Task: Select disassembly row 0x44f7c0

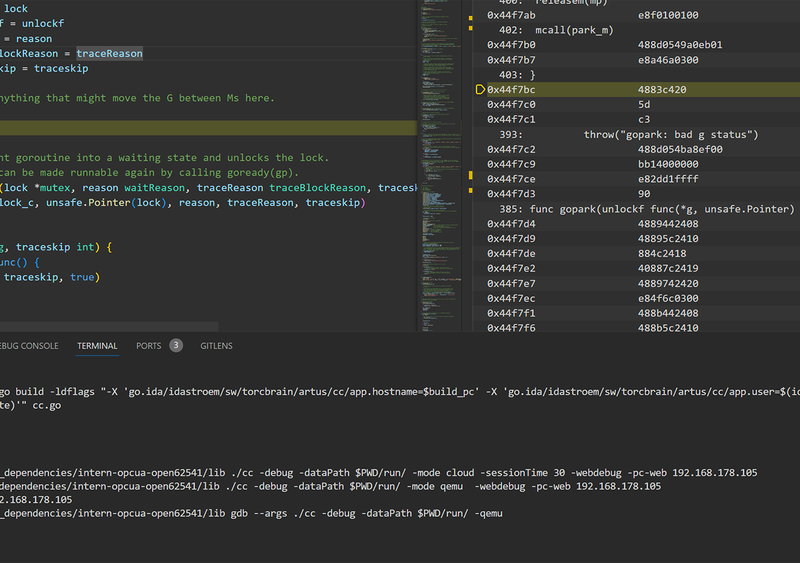Action: click(636, 104)
